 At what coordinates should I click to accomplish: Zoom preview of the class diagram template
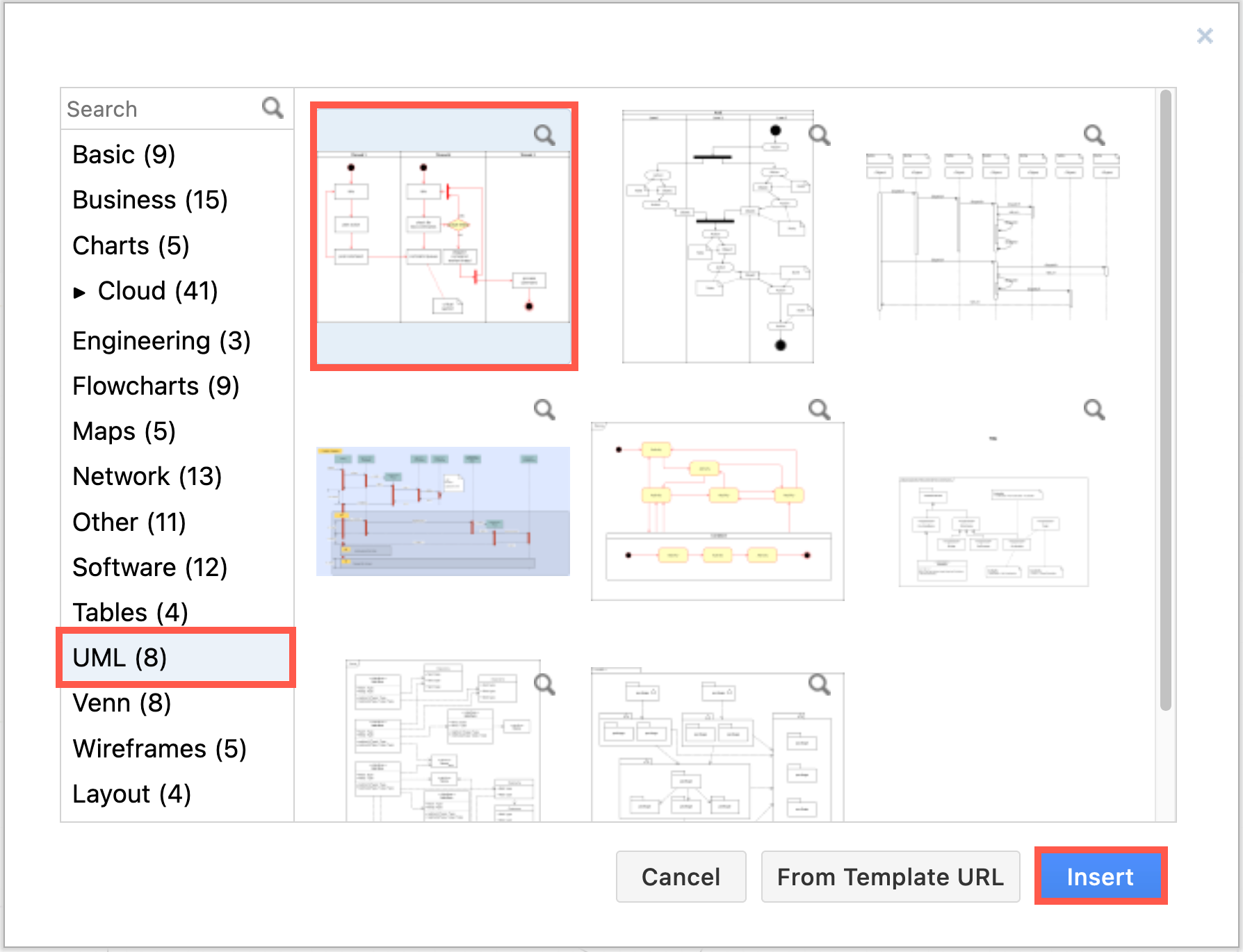(x=545, y=684)
